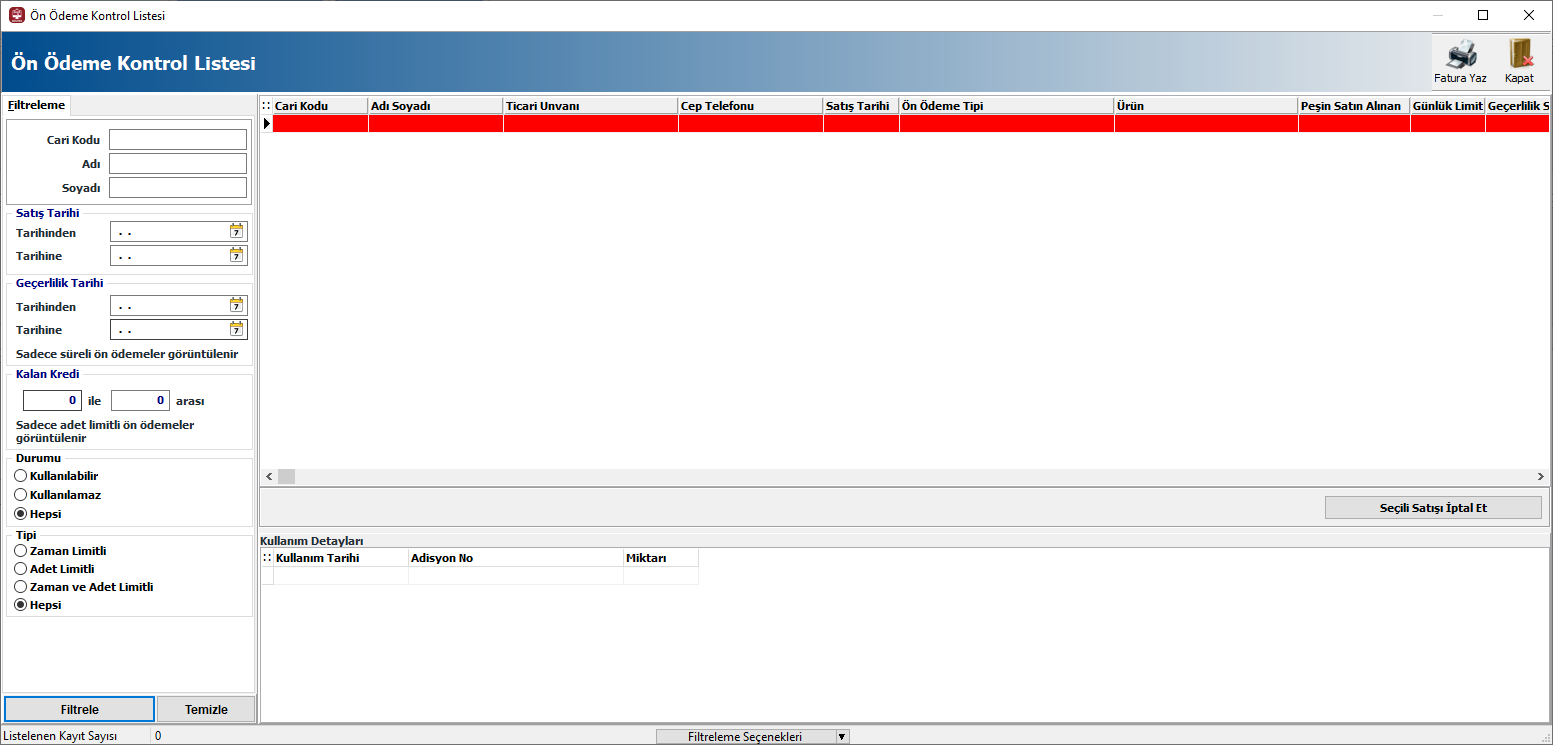Open Filtreleme Seçenekleri dropdown arrow
This screenshot has height=745, width=1553.
click(x=842, y=737)
